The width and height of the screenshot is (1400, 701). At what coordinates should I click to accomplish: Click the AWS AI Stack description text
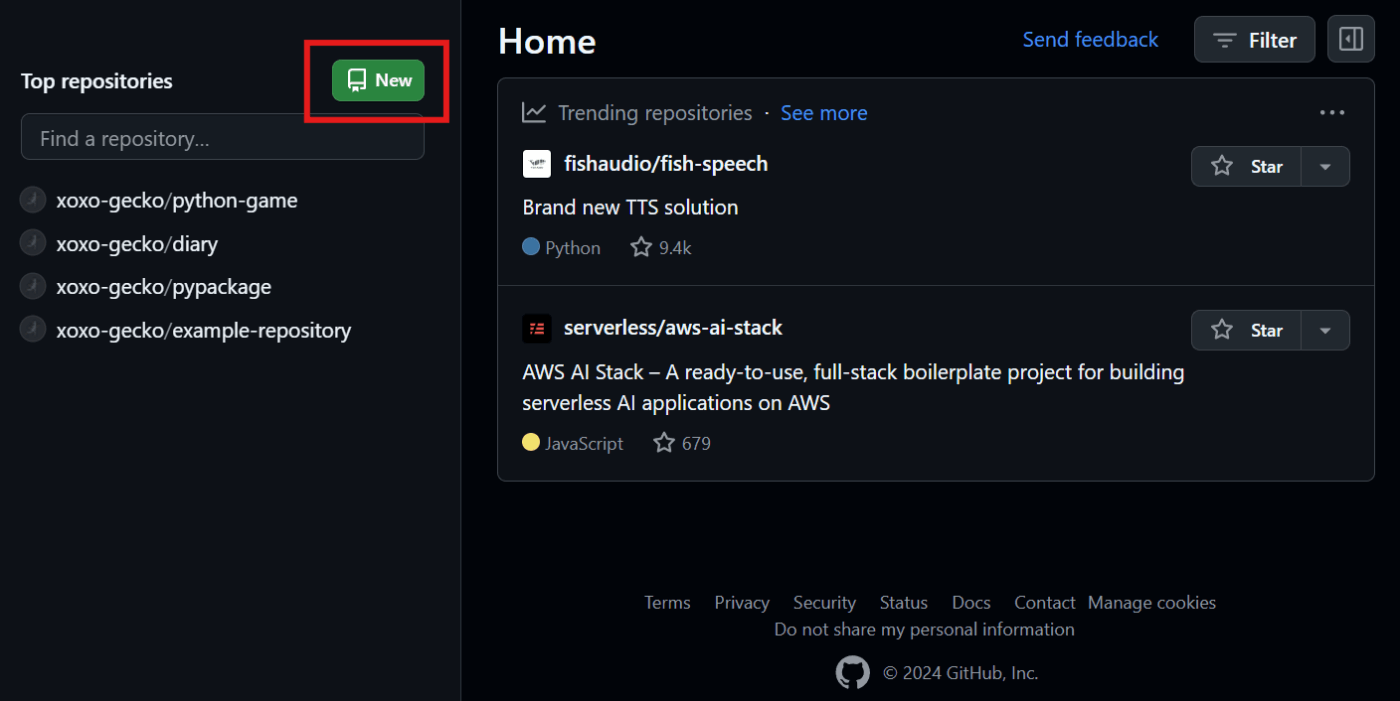(x=853, y=387)
